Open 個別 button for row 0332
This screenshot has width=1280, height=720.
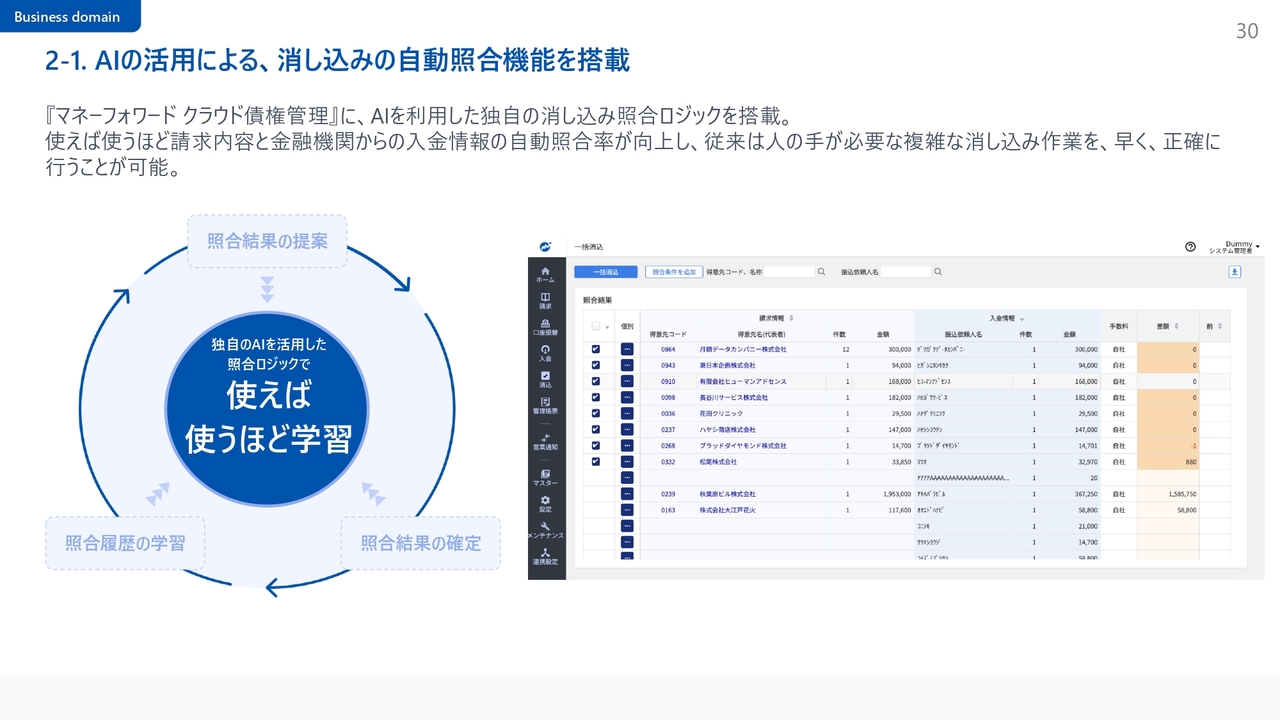point(627,462)
